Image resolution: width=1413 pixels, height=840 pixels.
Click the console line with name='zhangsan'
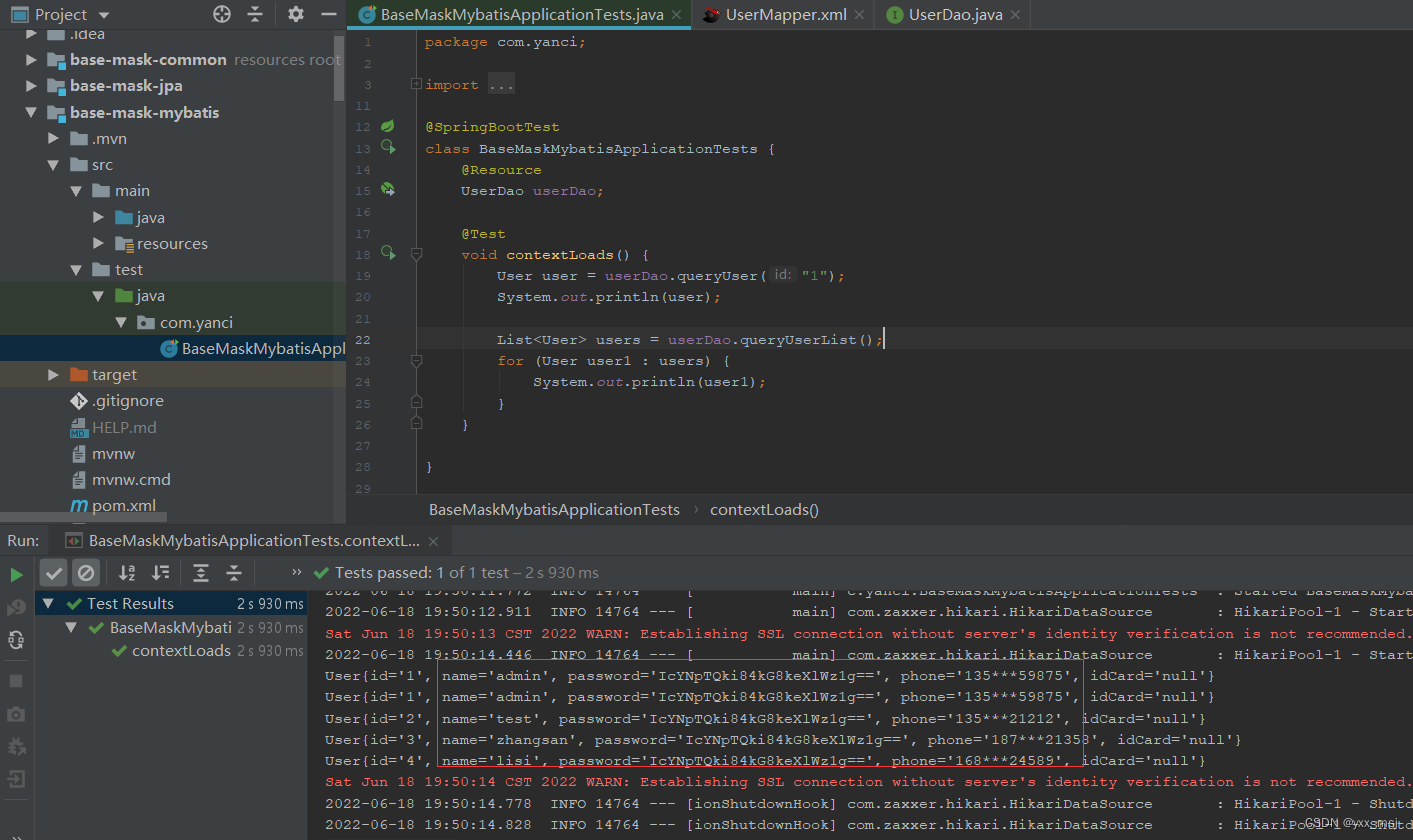tap(783, 740)
